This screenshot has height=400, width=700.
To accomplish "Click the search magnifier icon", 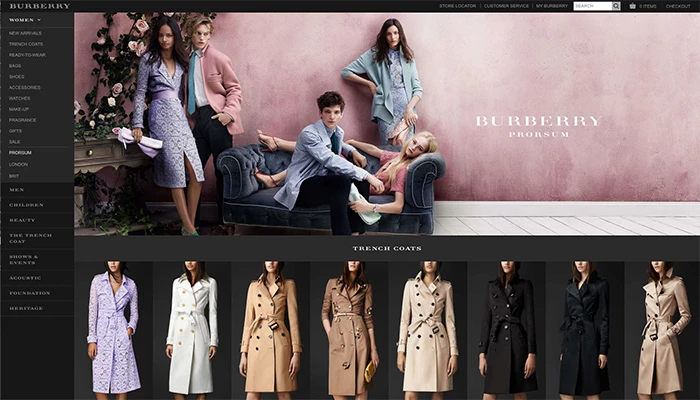I will pos(616,6).
